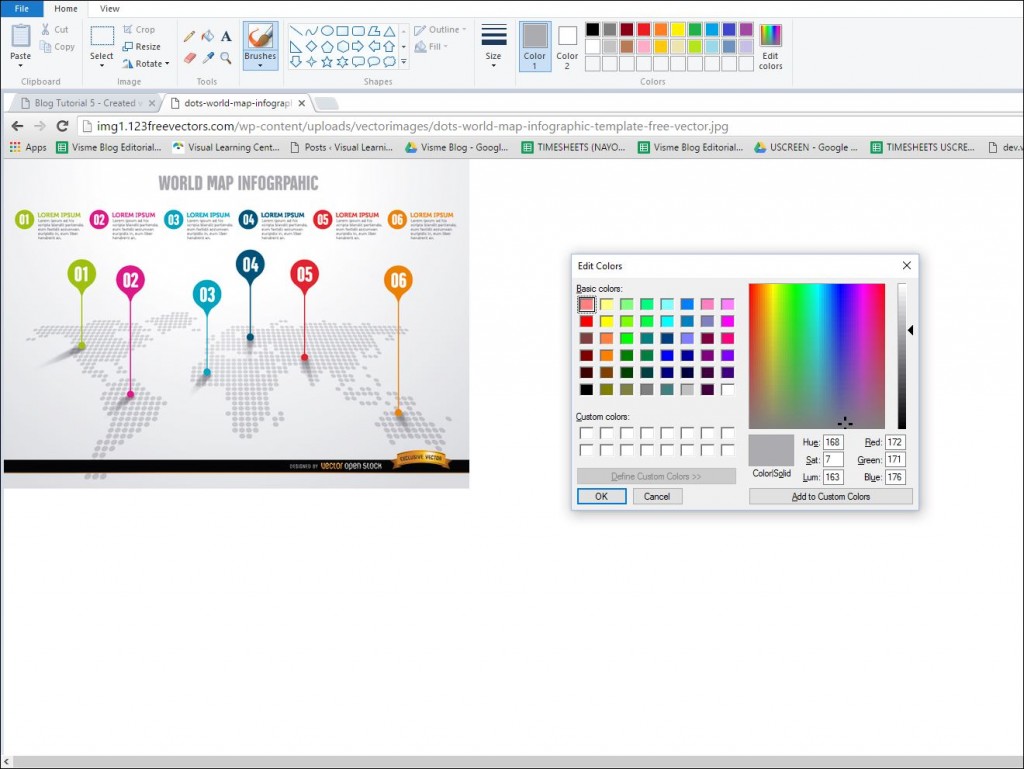
Task: Click the Crop tool in Image group
Action: tap(139, 30)
